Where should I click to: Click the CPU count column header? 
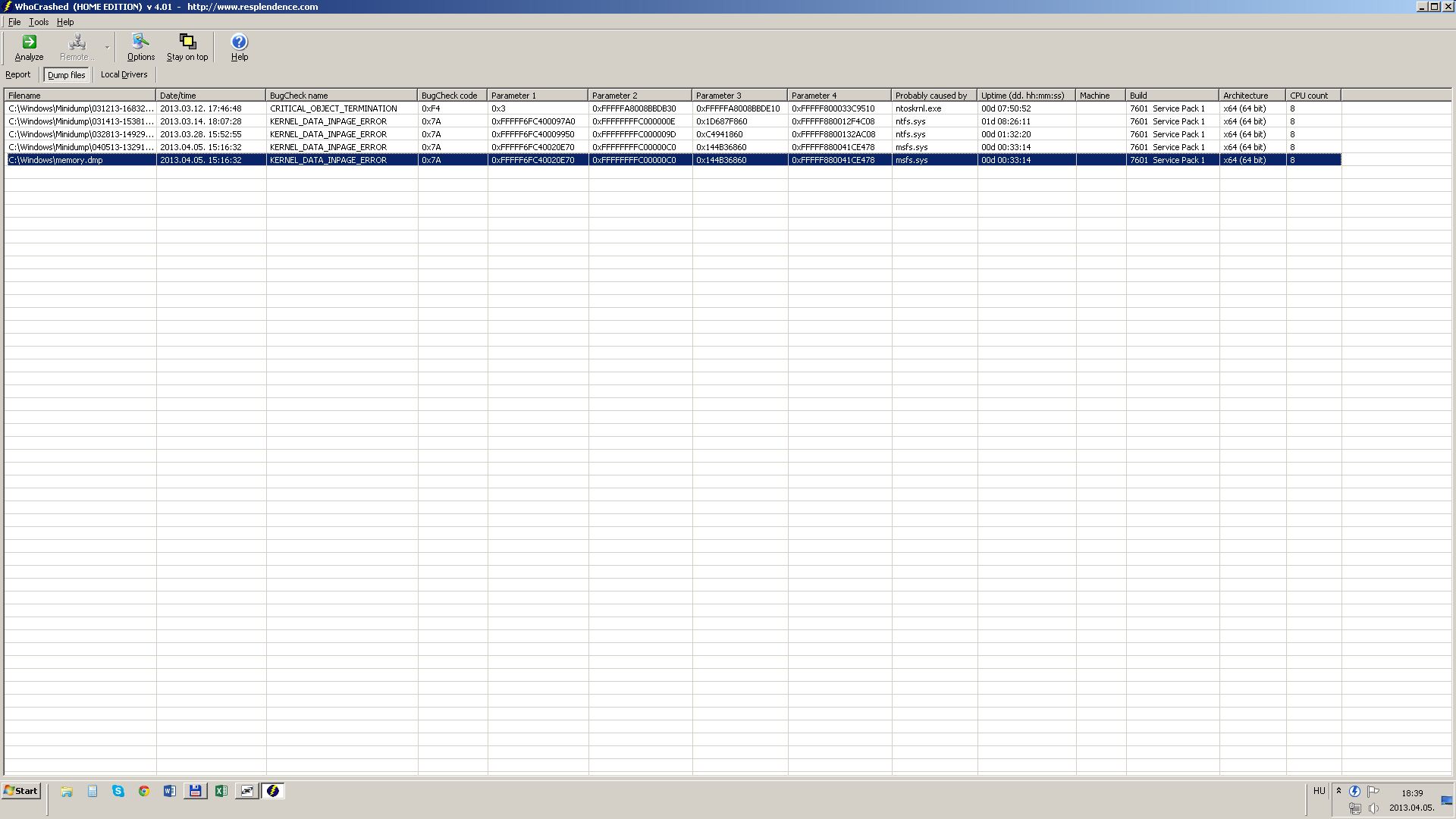pyautogui.click(x=1313, y=96)
